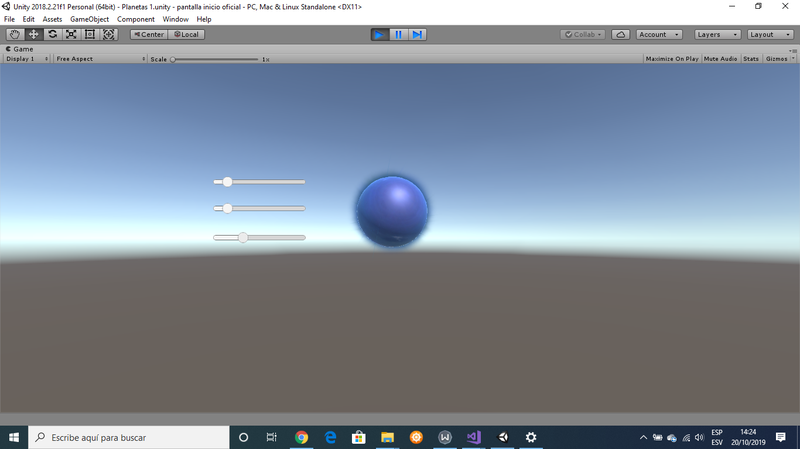This screenshot has height=449, width=800.
Task: Open the Display 1 dropdown
Action: coord(27,59)
